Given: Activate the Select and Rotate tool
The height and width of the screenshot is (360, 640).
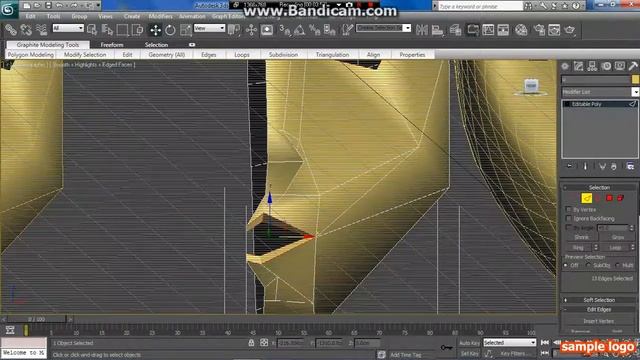Looking at the screenshot, I should coord(170,30).
